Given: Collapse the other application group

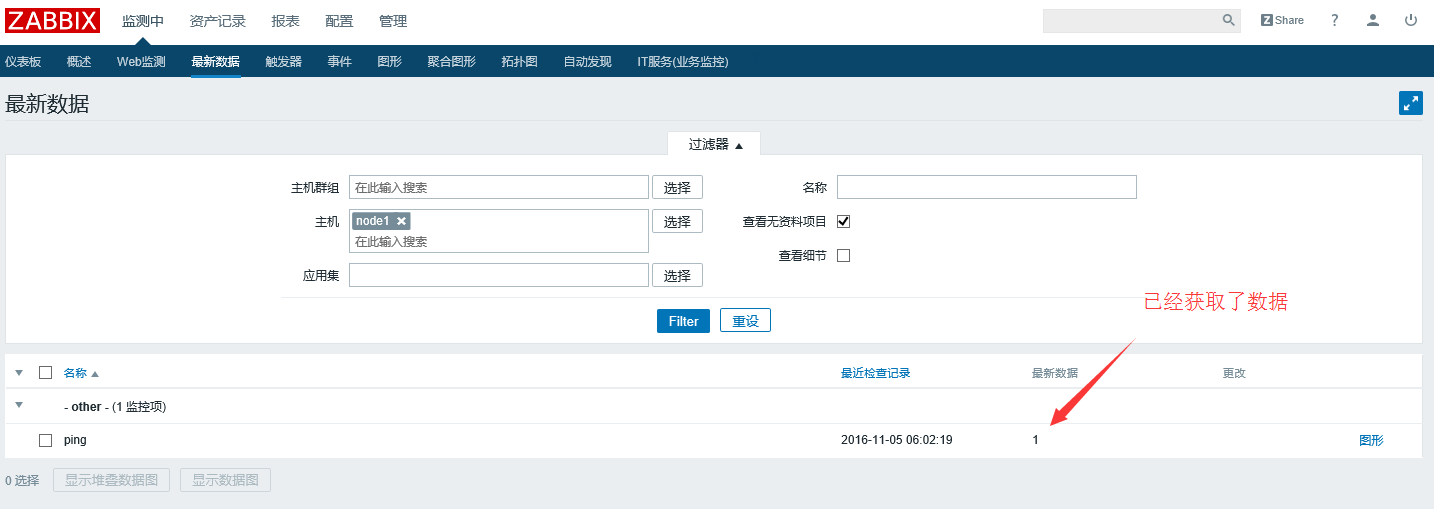Looking at the screenshot, I should click(x=19, y=405).
